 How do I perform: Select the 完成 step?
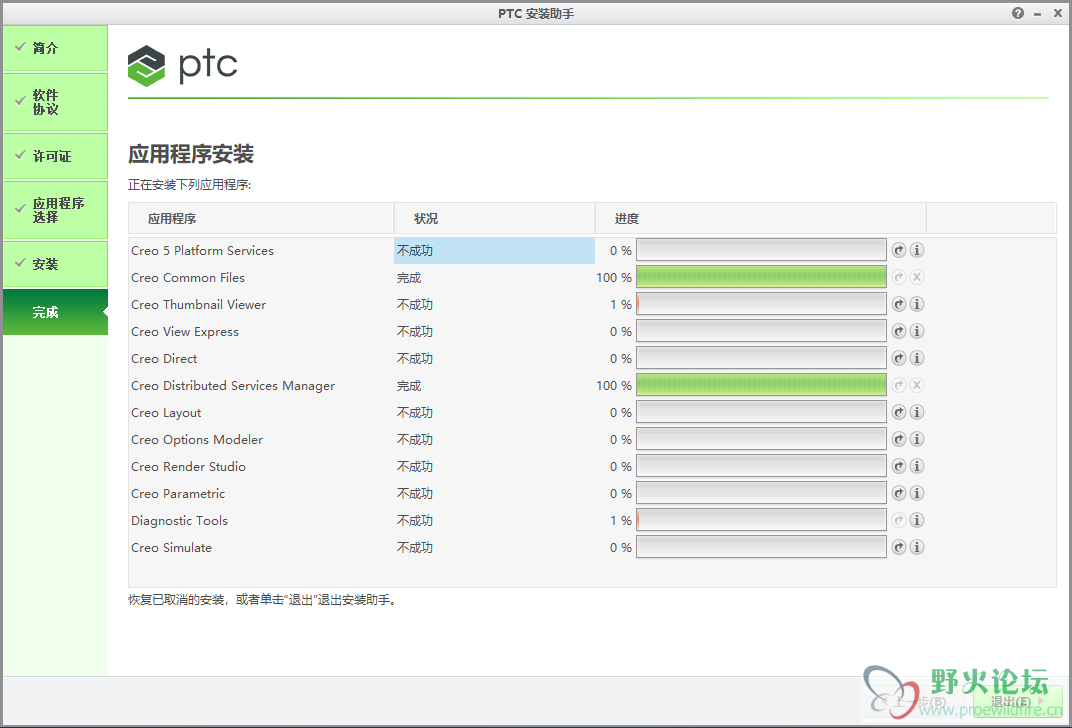(x=55, y=312)
